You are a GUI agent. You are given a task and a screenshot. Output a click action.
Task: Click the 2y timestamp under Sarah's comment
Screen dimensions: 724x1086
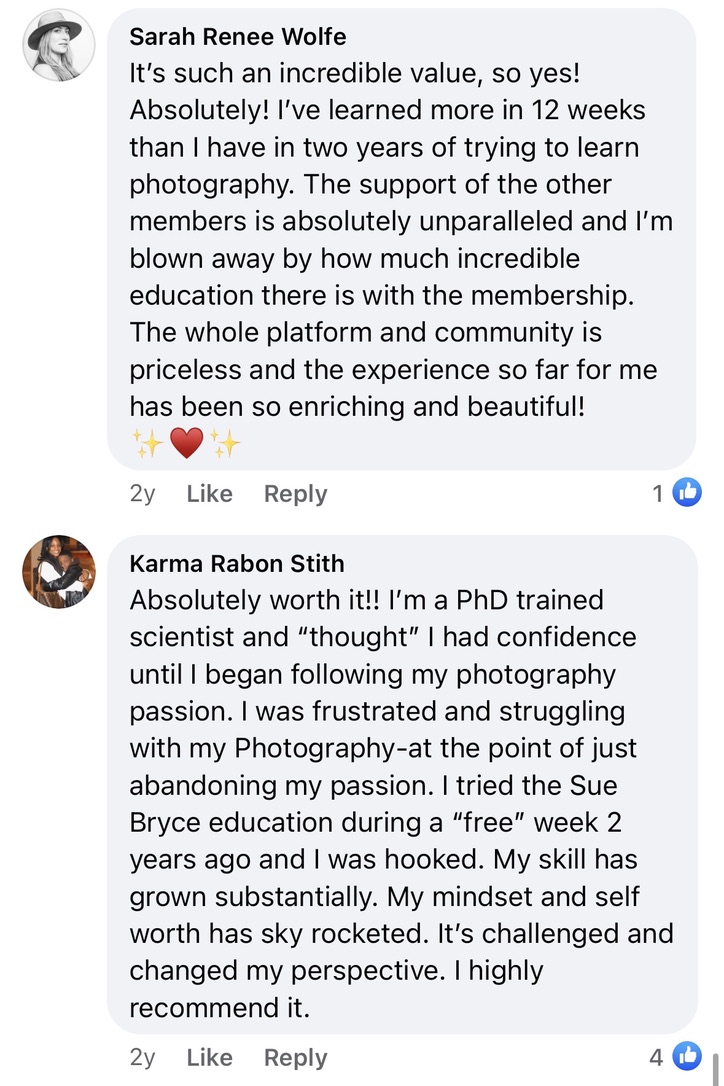pyautogui.click(x=142, y=494)
